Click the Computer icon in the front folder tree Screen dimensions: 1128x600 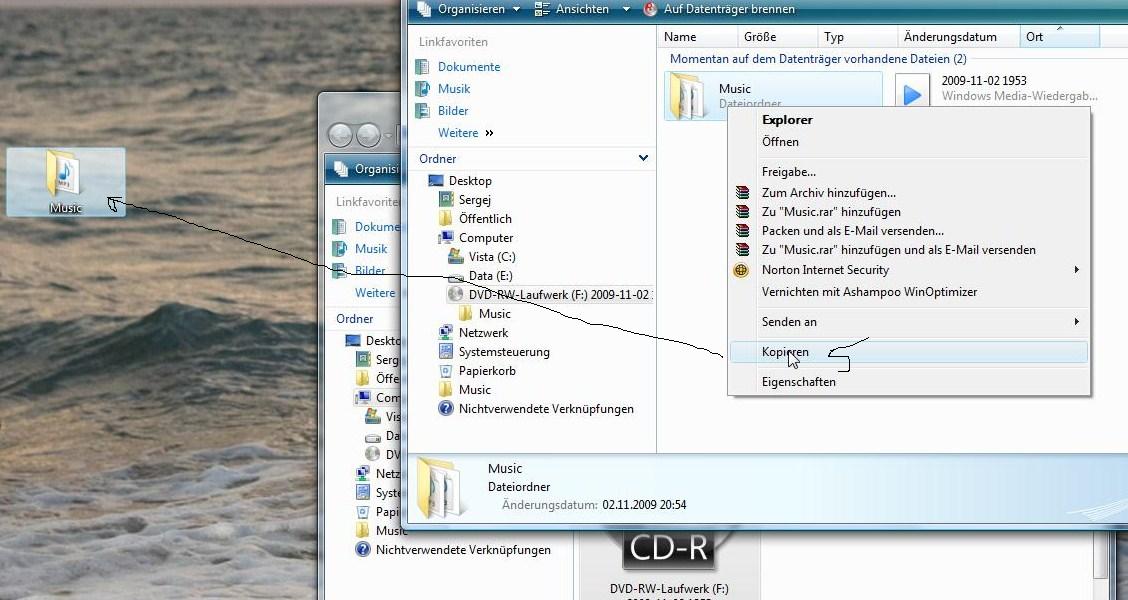446,237
